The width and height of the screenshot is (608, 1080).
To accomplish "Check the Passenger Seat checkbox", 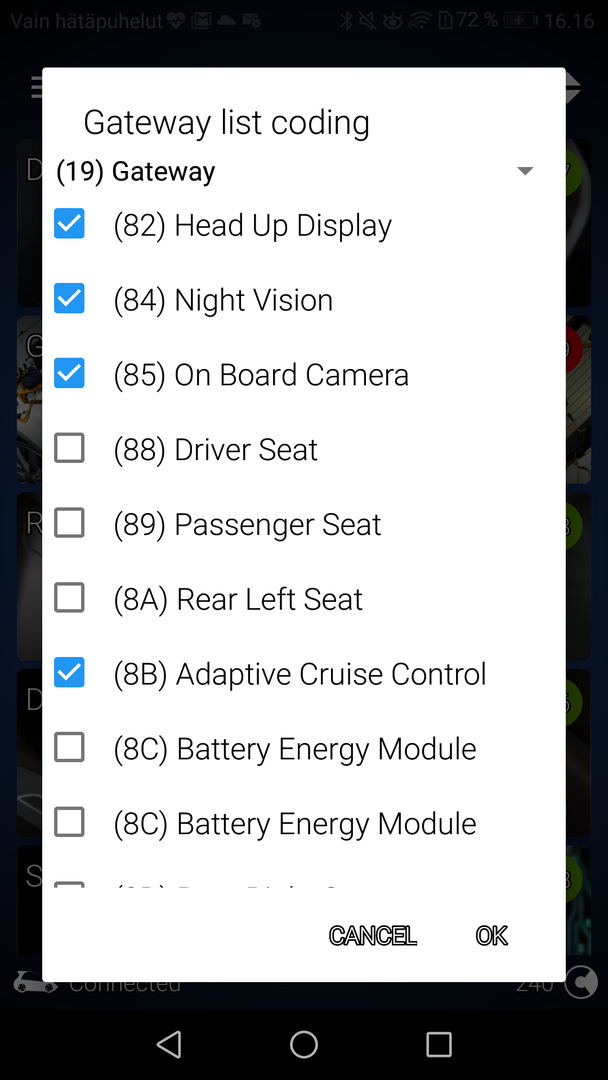I will (69, 523).
